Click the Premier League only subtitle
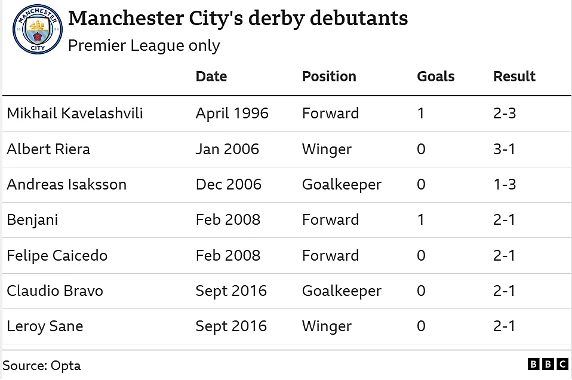This screenshot has width=572, height=380. coord(144,46)
